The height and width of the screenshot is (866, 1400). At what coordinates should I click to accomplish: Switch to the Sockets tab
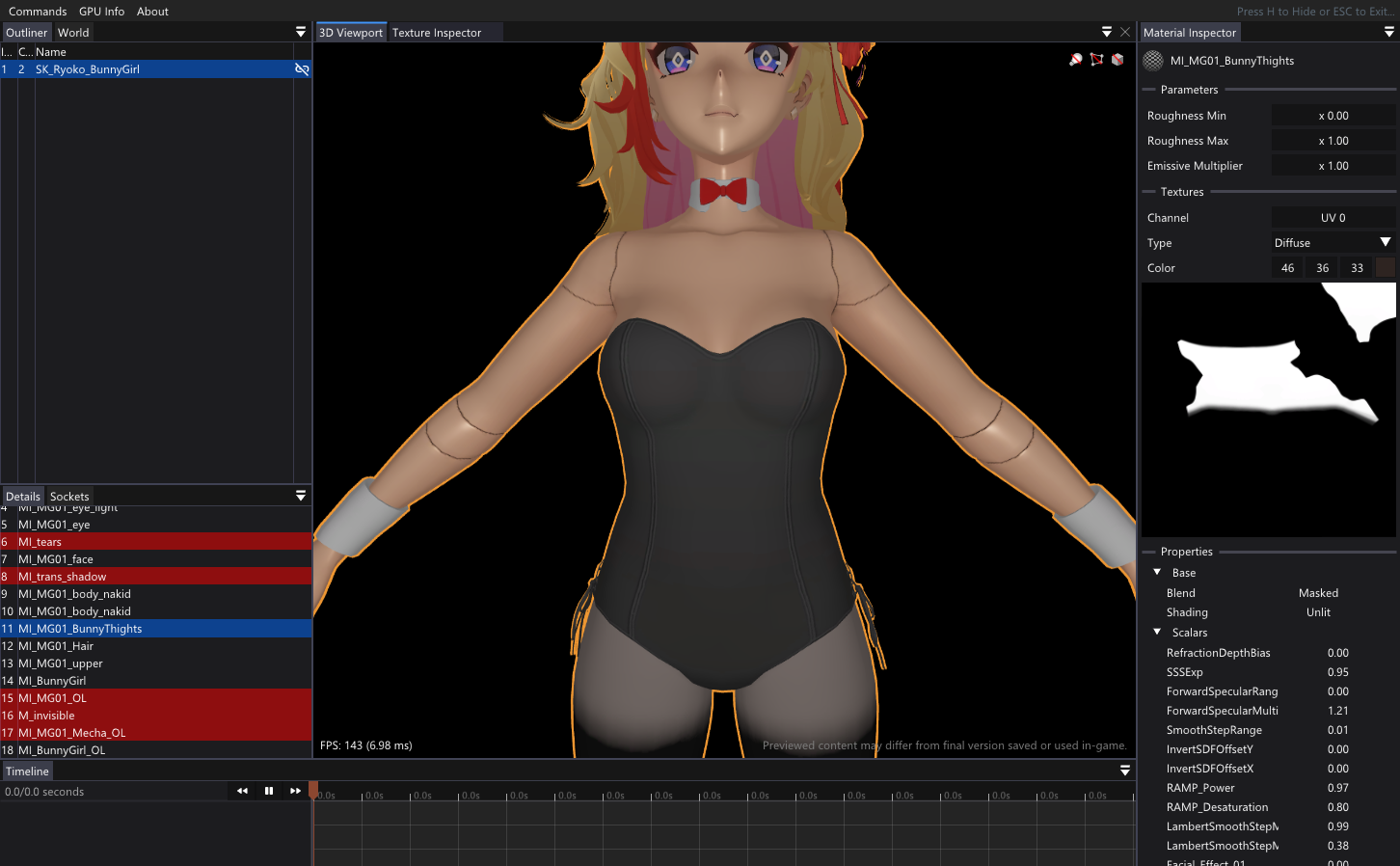(69, 497)
